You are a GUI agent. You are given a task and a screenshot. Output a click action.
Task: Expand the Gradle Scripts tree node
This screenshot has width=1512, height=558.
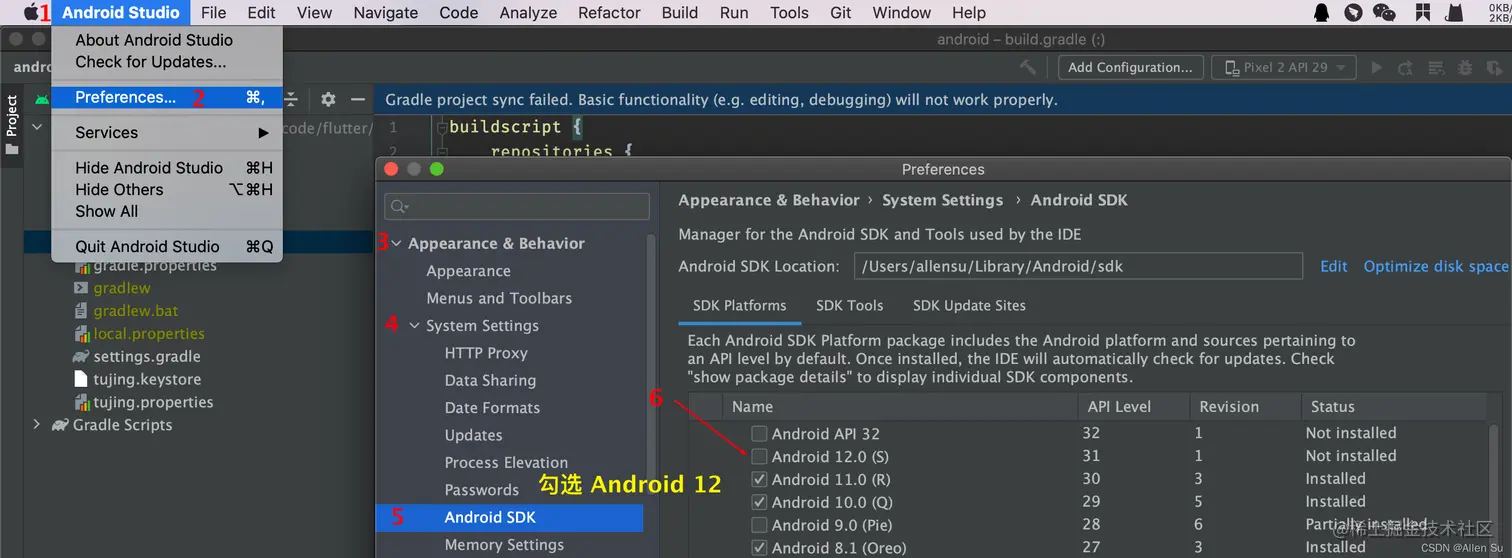pos(37,425)
